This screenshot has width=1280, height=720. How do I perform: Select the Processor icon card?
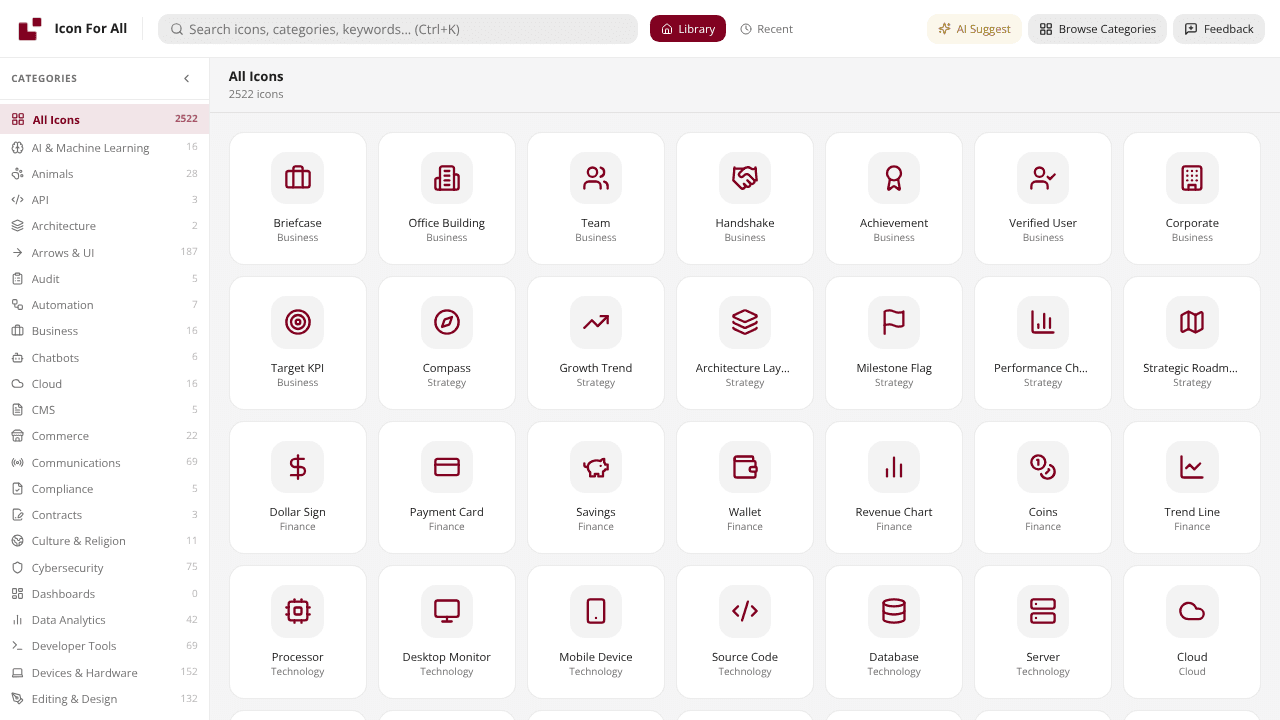[298, 632]
